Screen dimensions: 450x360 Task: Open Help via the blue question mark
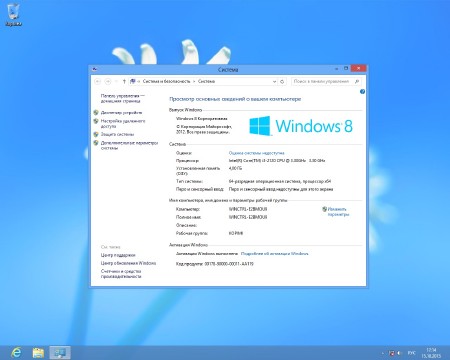tap(362, 91)
